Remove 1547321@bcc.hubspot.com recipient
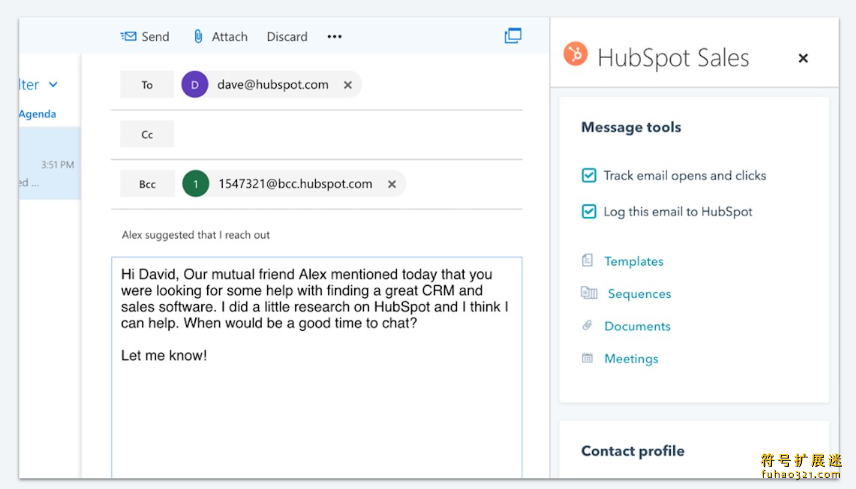856x489 pixels. (x=392, y=184)
